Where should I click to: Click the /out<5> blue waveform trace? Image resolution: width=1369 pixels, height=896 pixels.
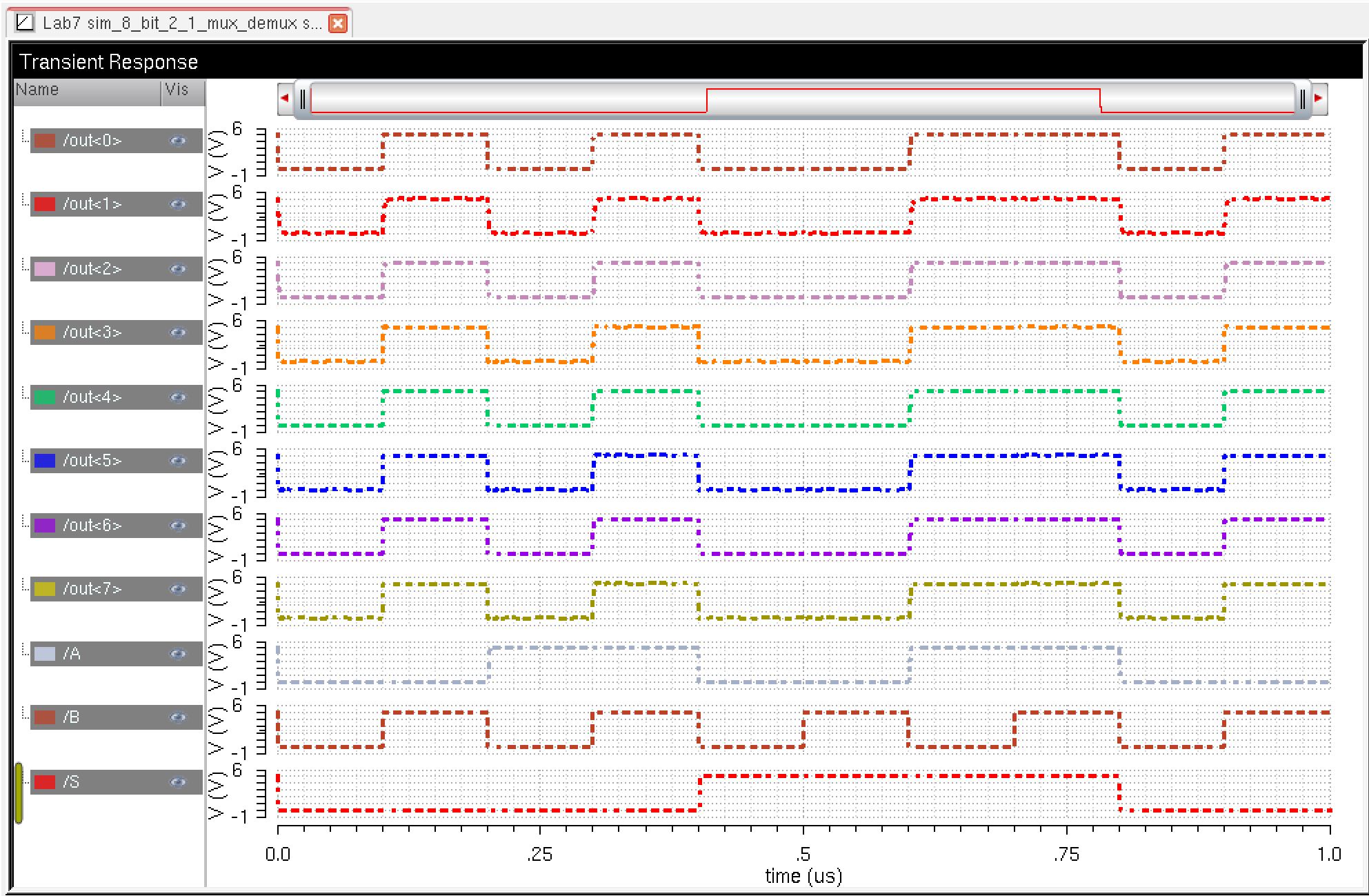click(803, 472)
